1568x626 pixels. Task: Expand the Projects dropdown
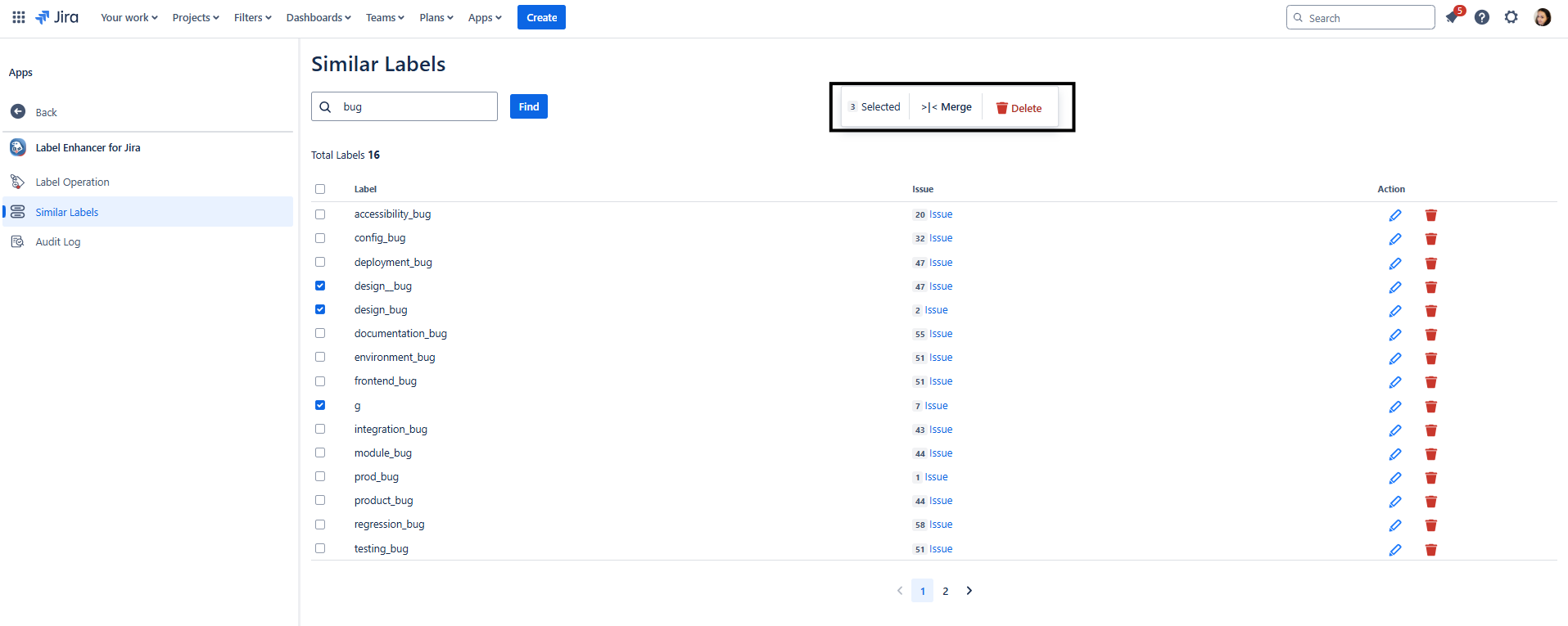(x=196, y=17)
